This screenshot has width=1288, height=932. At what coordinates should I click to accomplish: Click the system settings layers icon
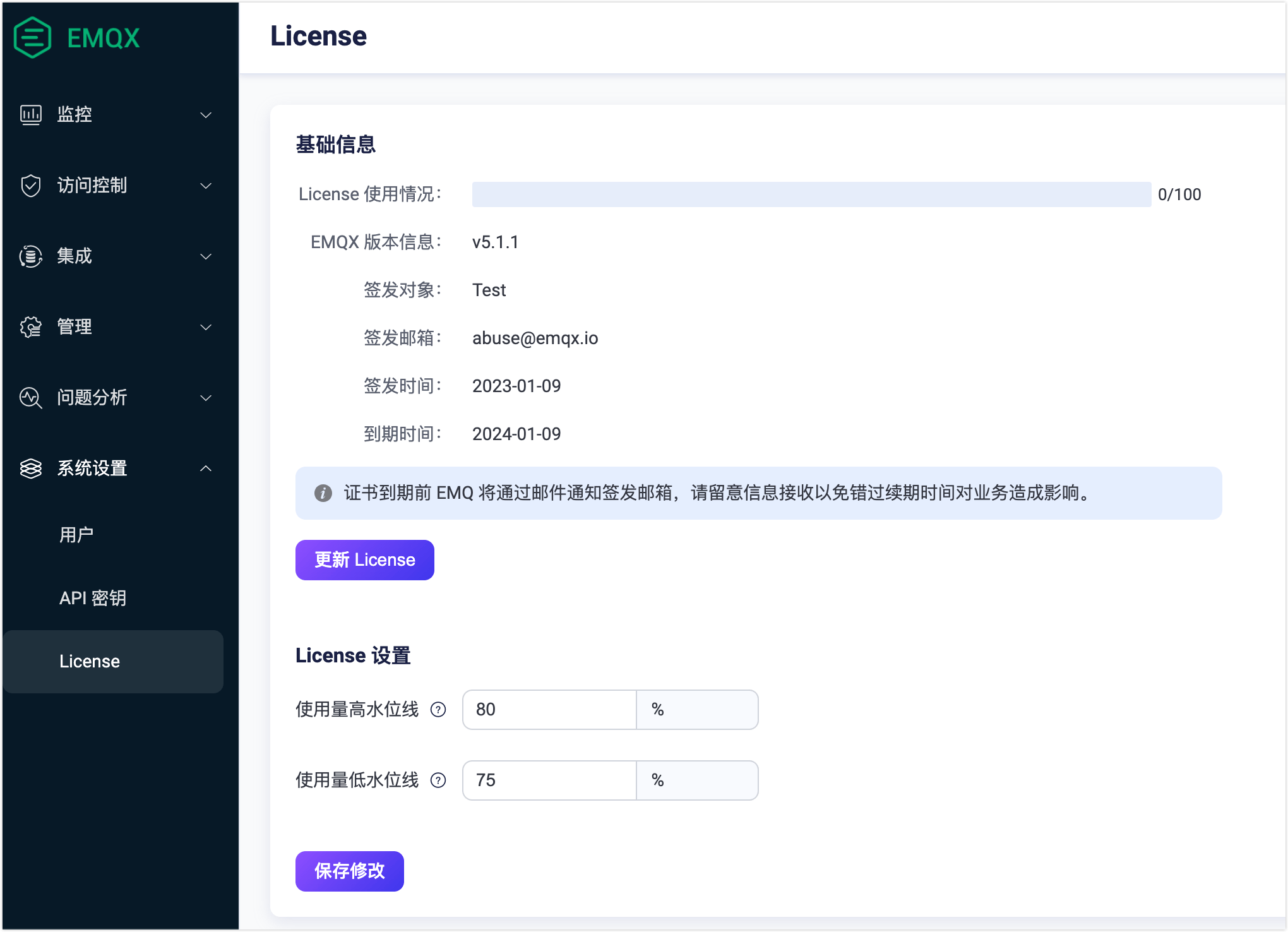pos(31,469)
